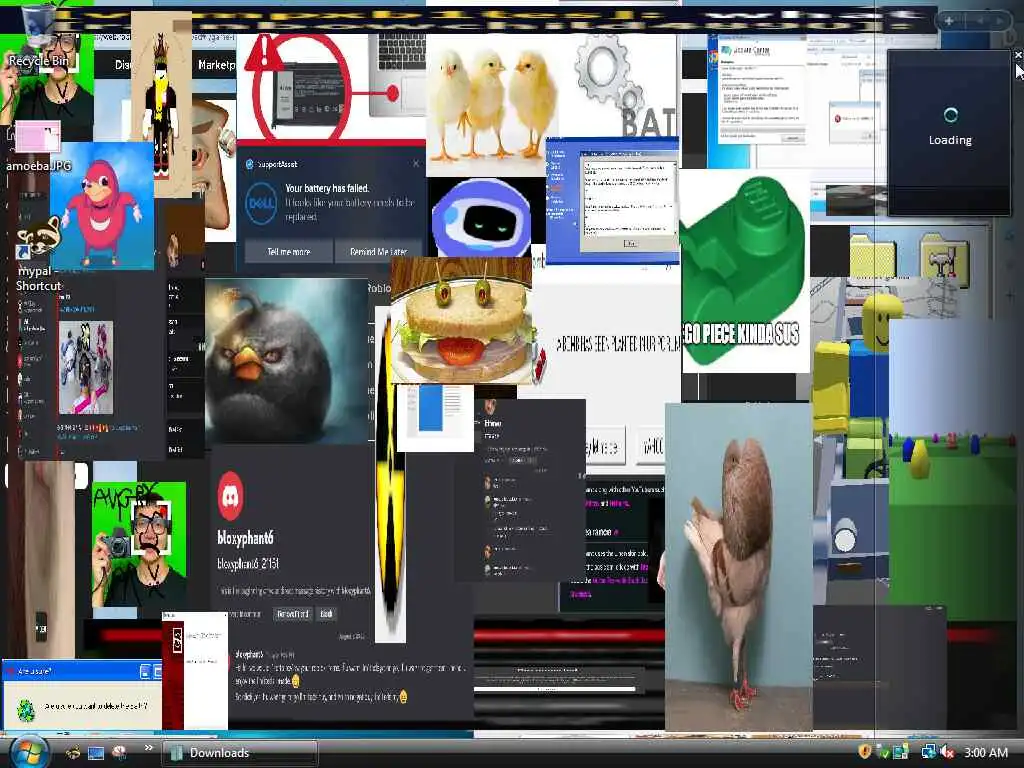This screenshot has width=1024, height=768.
Task: Click Remind Me Later in Dell alert
Action: click(378, 251)
